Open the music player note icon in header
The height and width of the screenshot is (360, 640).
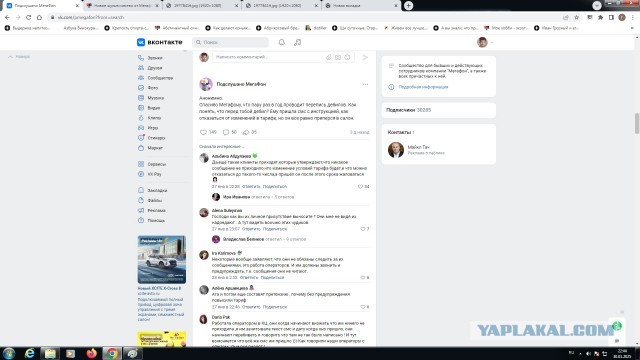pyautogui.click(x=298, y=42)
